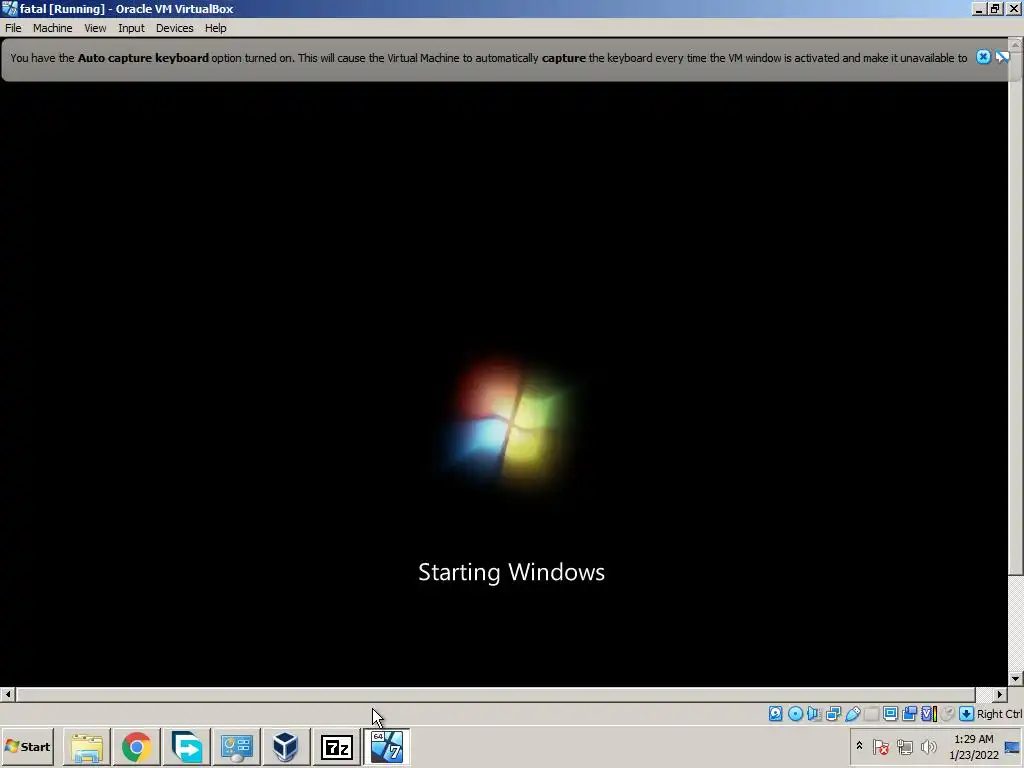Open the Input menu
This screenshot has width=1024, height=768.
point(131,28)
